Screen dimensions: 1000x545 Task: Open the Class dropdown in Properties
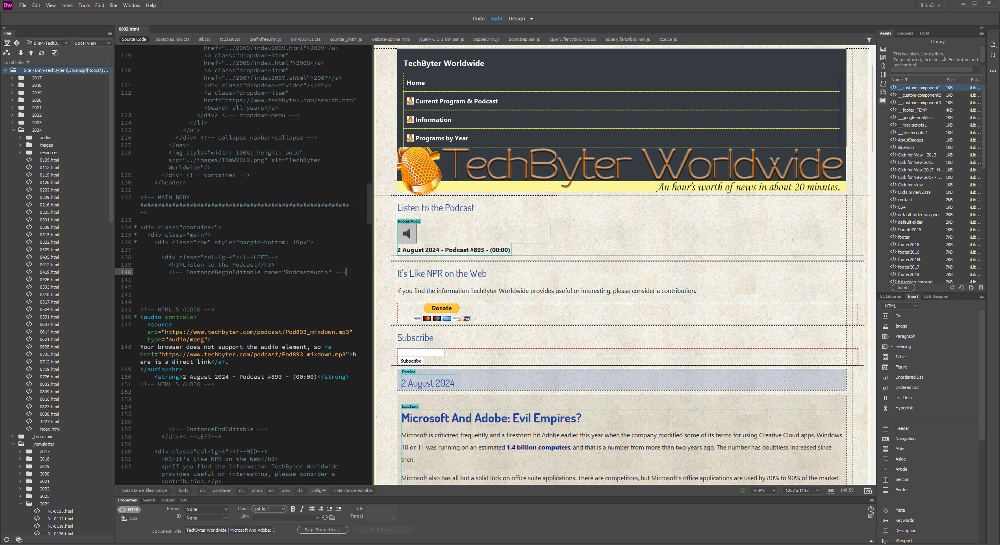(x=269, y=509)
